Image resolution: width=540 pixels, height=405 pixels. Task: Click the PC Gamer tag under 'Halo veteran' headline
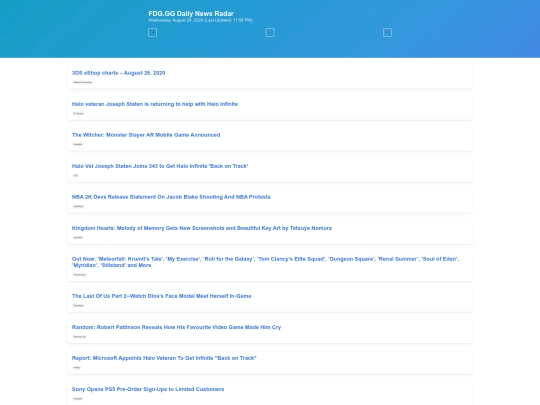pos(78,113)
